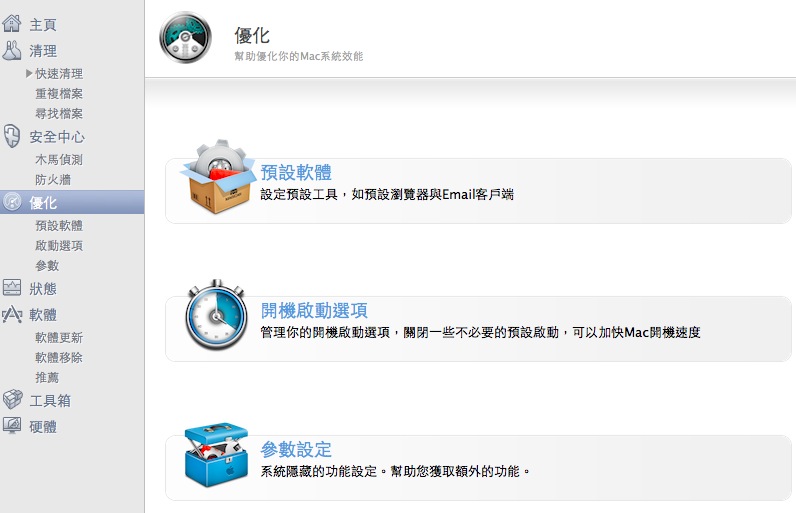This screenshot has width=796, height=513.
Task: Click the shield icon for 安全中心
Action: point(11,136)
